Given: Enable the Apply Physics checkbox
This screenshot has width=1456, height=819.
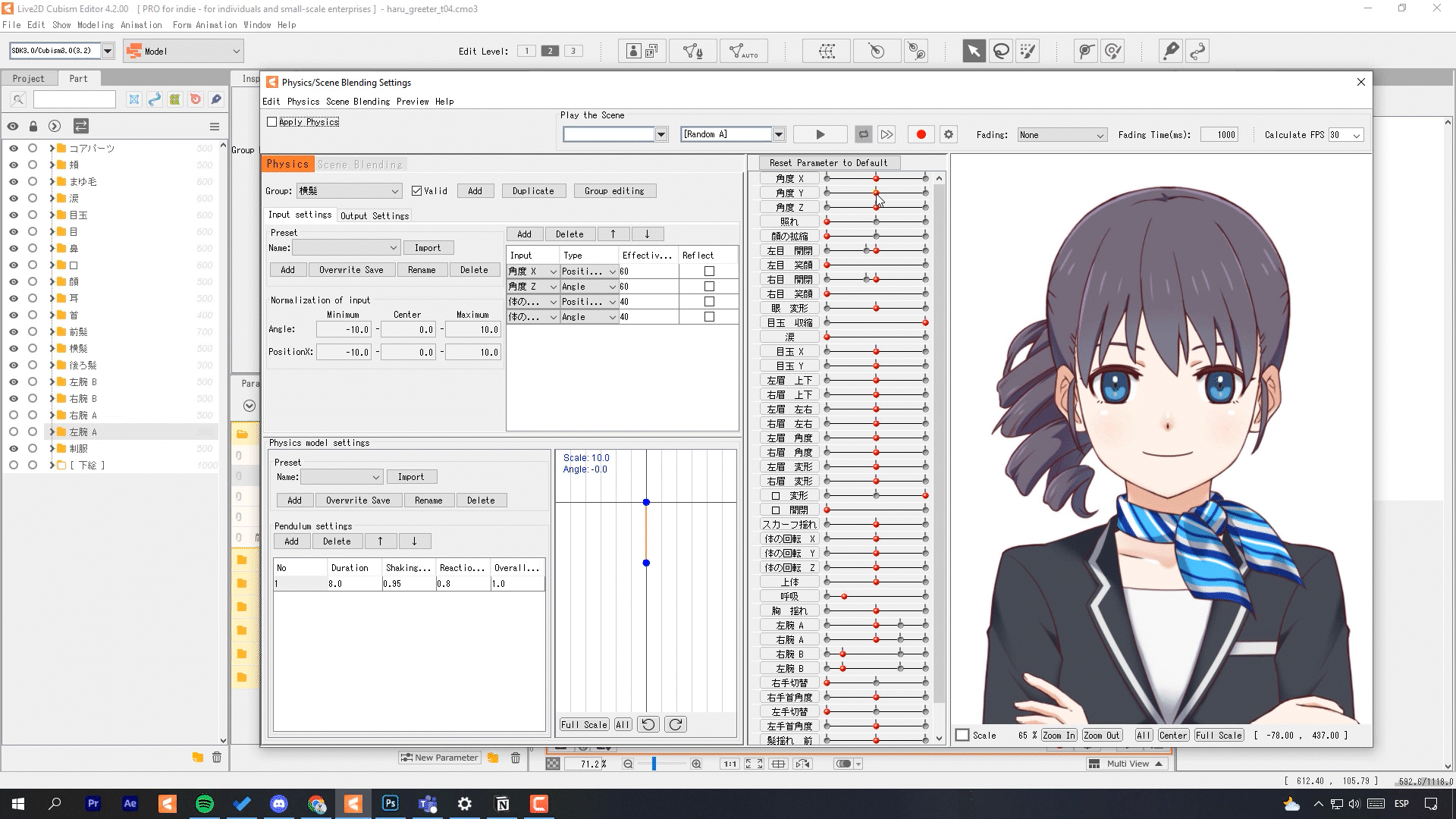Looking at the screenshot, I should coord(272,122).
